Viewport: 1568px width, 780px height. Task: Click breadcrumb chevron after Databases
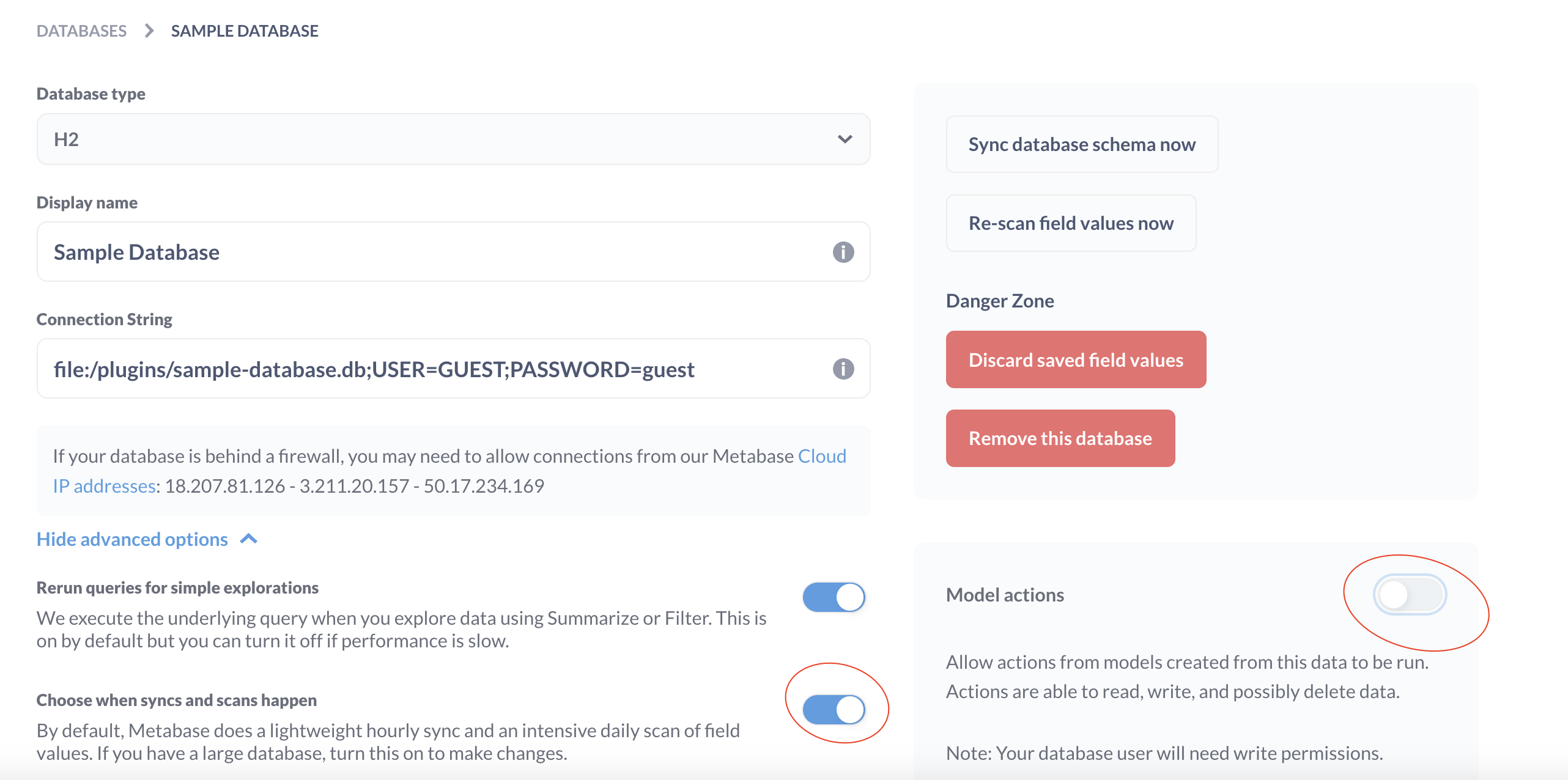point(149,31)
